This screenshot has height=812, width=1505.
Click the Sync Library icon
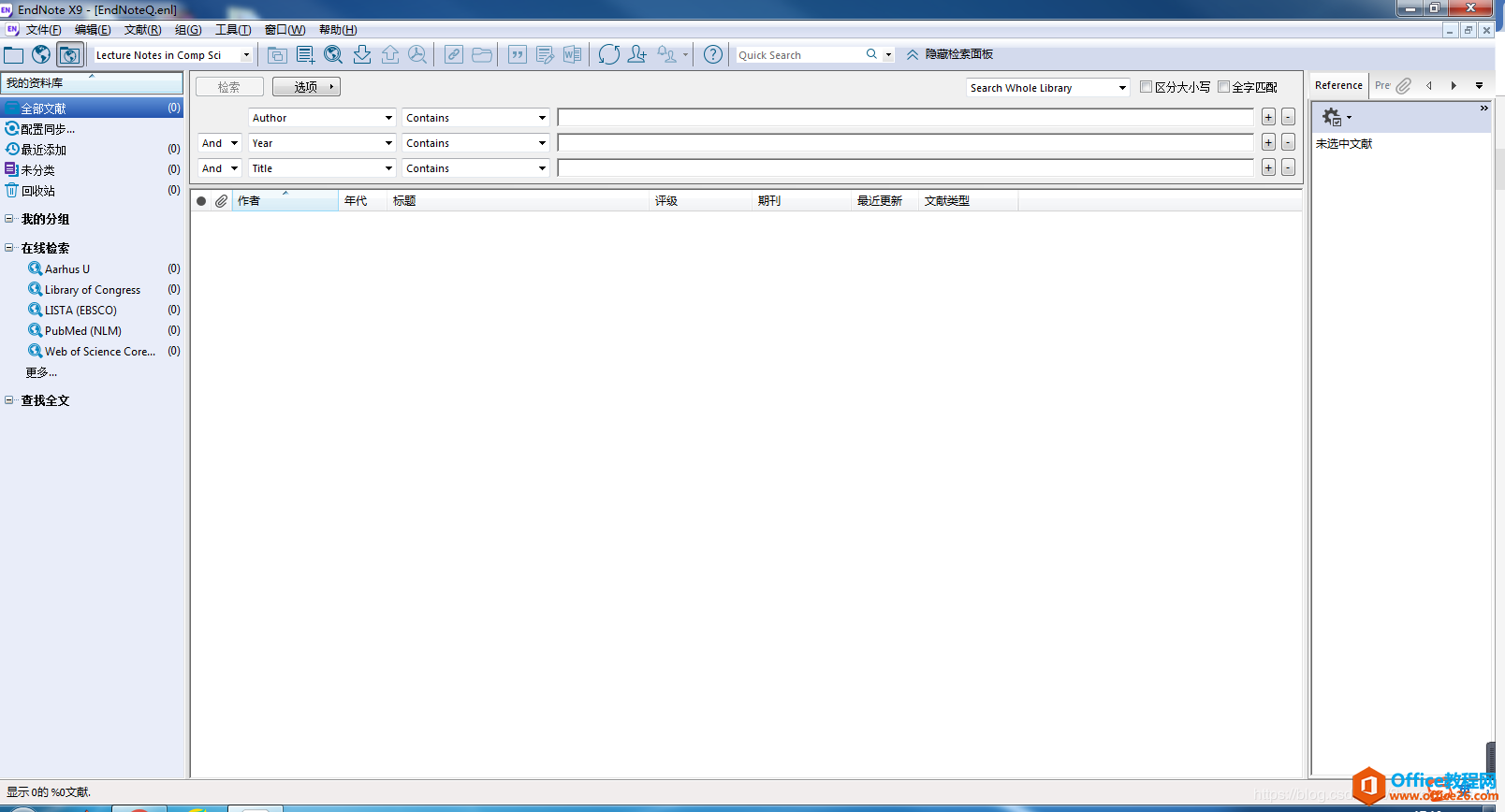(609, 55)
